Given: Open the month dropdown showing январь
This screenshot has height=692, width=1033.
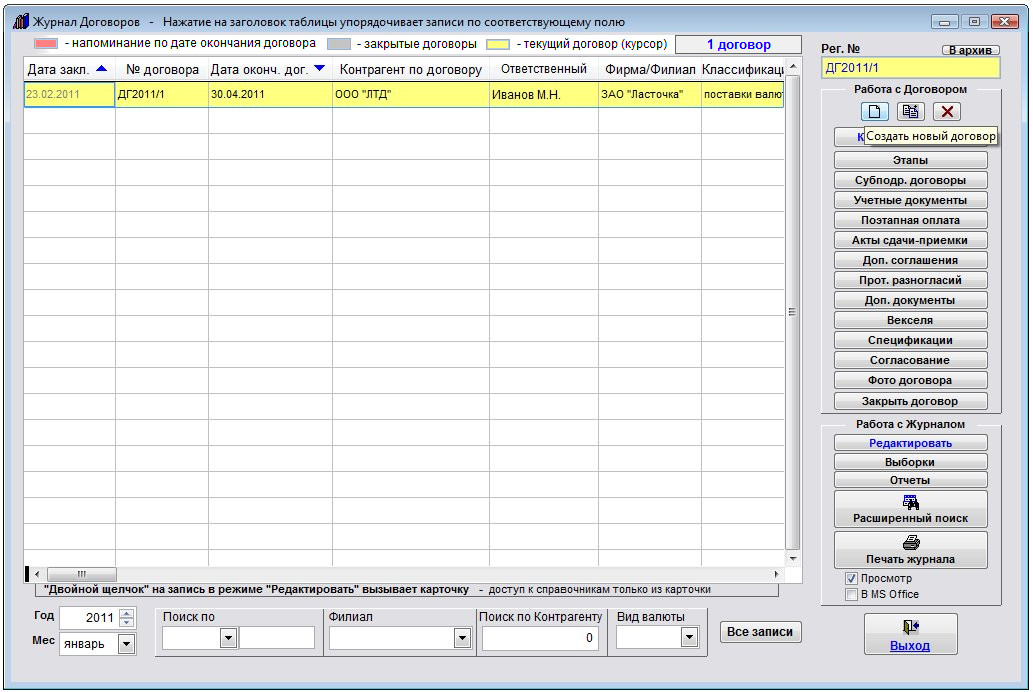Looking at the screenshot, I should pos(126,644).
